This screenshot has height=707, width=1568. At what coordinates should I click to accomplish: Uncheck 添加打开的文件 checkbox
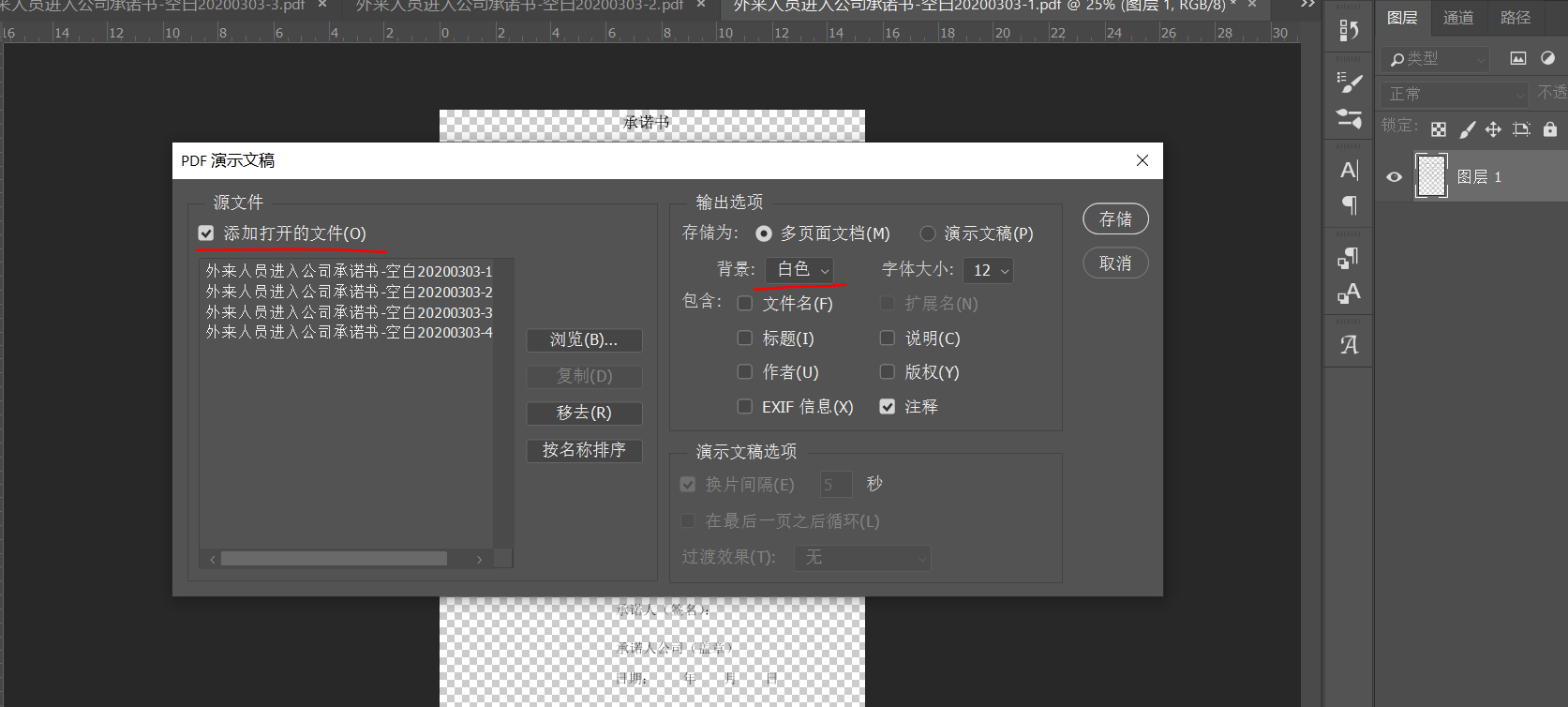[x=206, y=233]
